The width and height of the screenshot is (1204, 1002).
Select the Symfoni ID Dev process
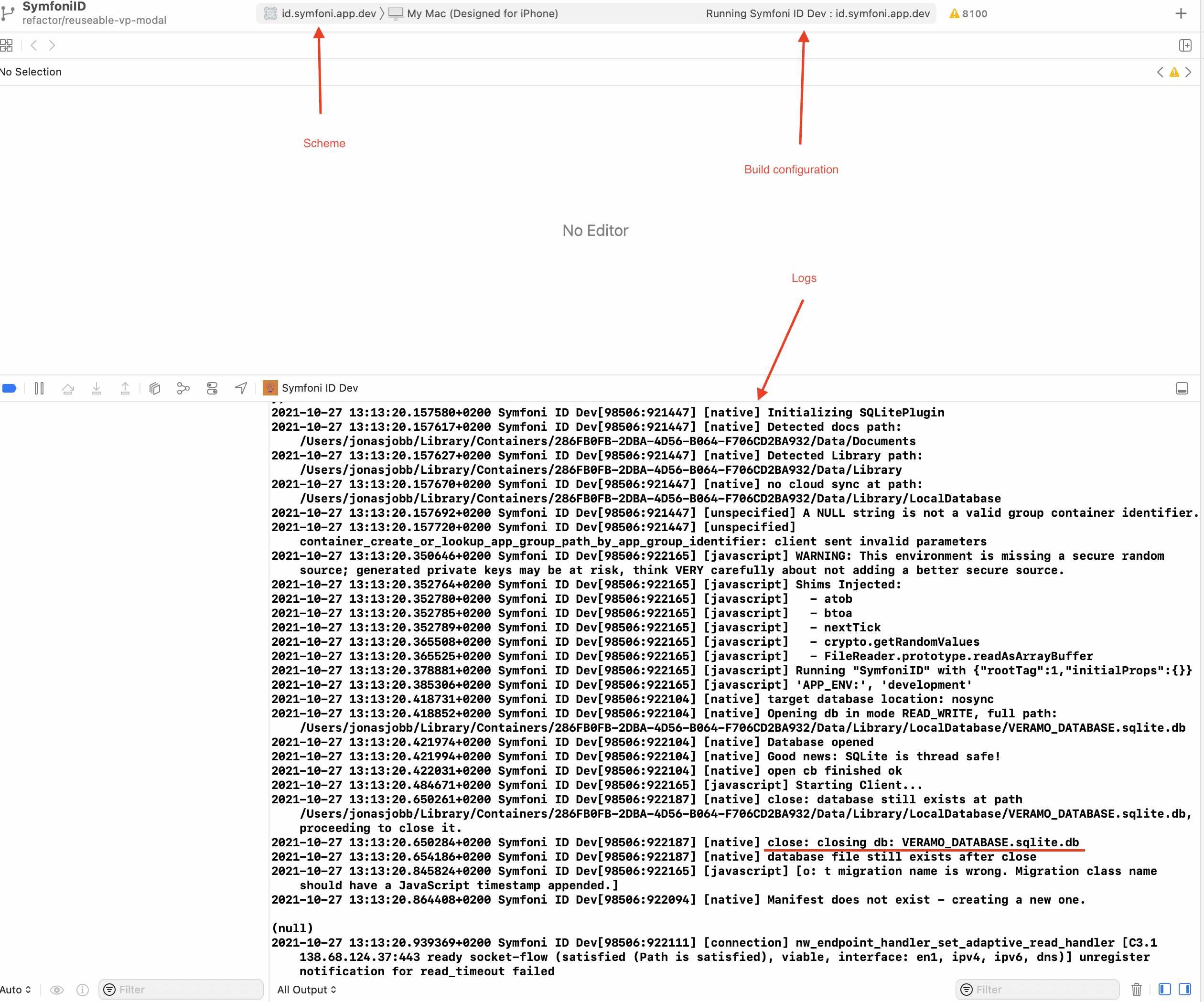click(x=310, y=388)
